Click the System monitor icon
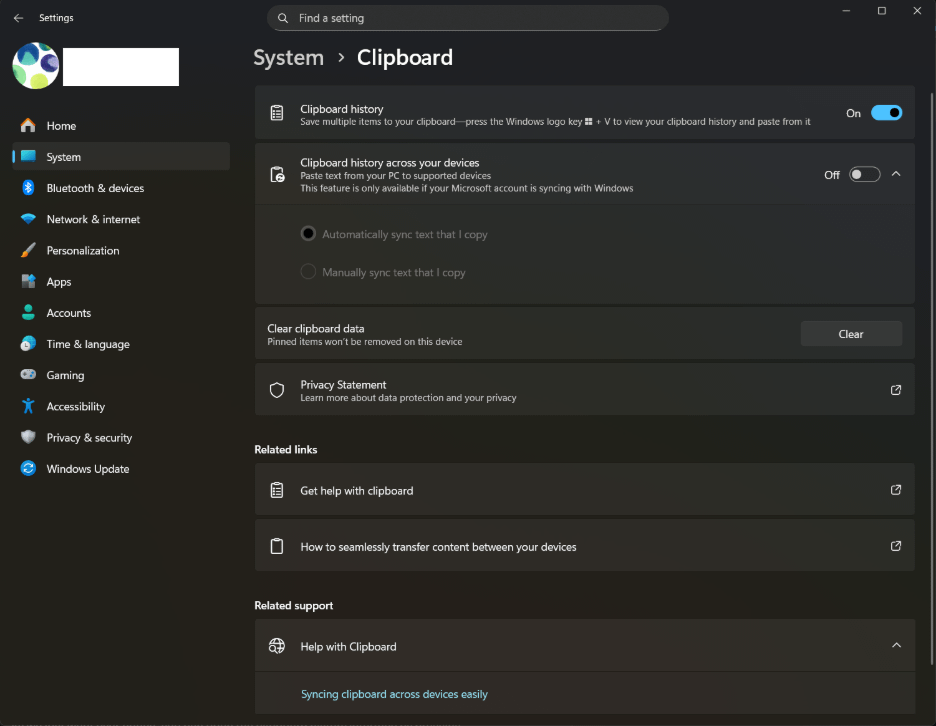This screenshot has height=726, width=936. point(28,156)
